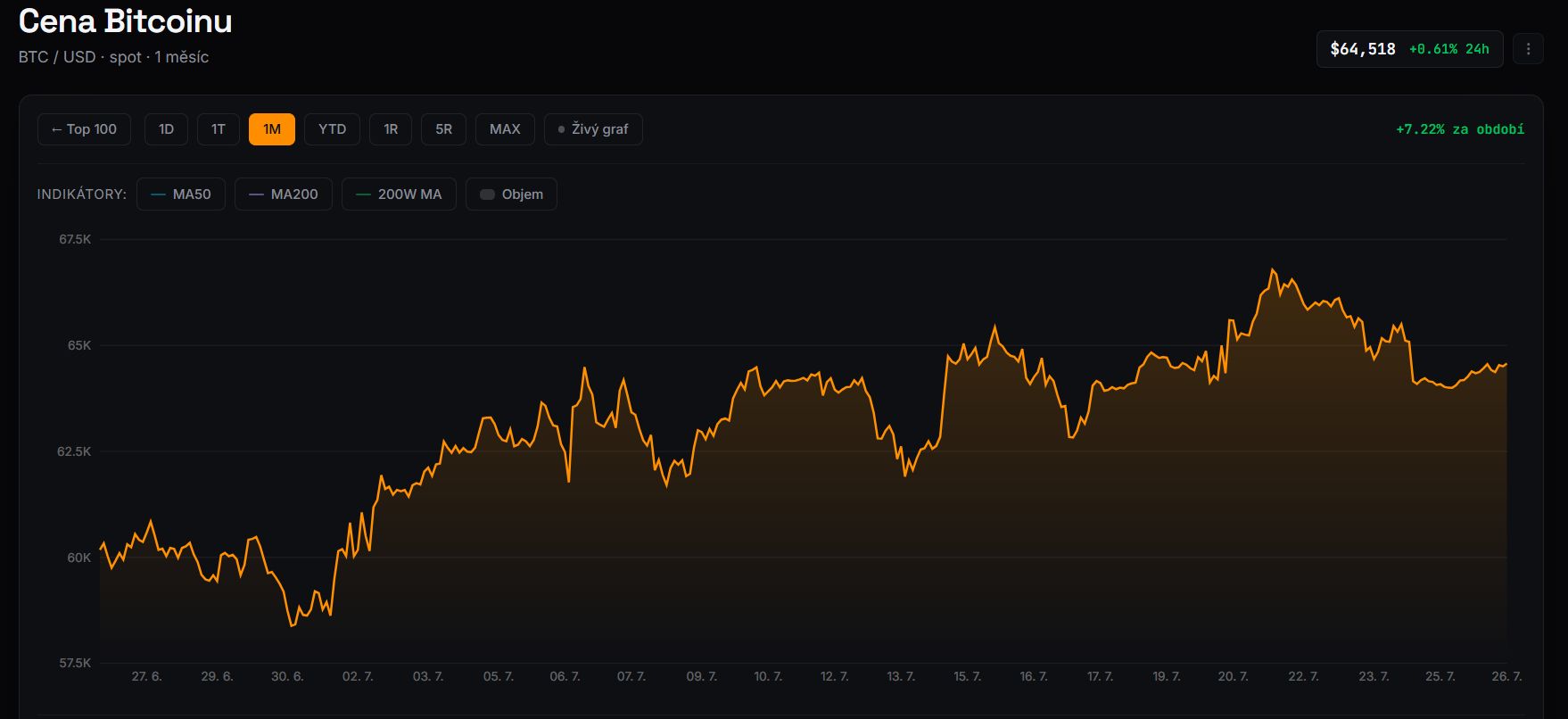Image resolution: width=1568 pixels, height=719 pixels.
Task: Click the 65K y-axis label
Action: click(79, 345)
